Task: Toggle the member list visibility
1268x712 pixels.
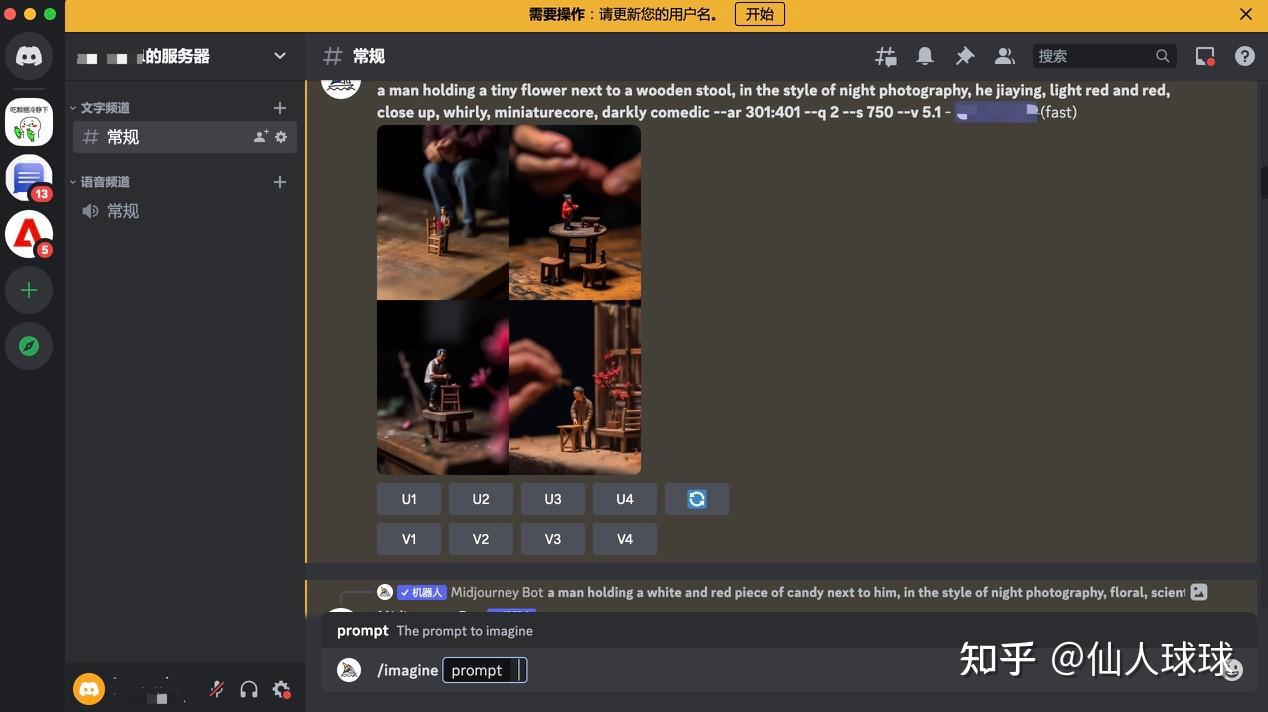Action: (x=1004, y=56)
